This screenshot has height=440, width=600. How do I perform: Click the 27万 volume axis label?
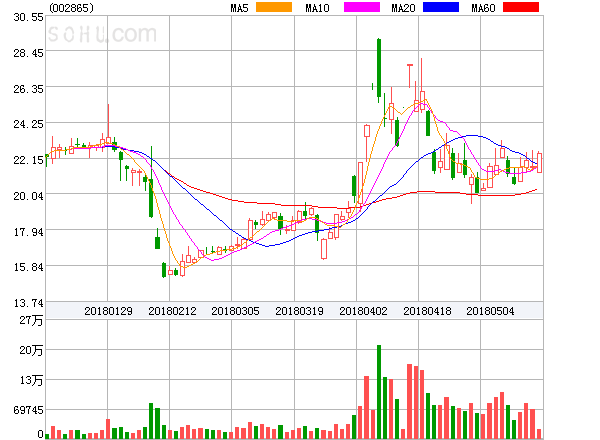(x=31, y=320)
